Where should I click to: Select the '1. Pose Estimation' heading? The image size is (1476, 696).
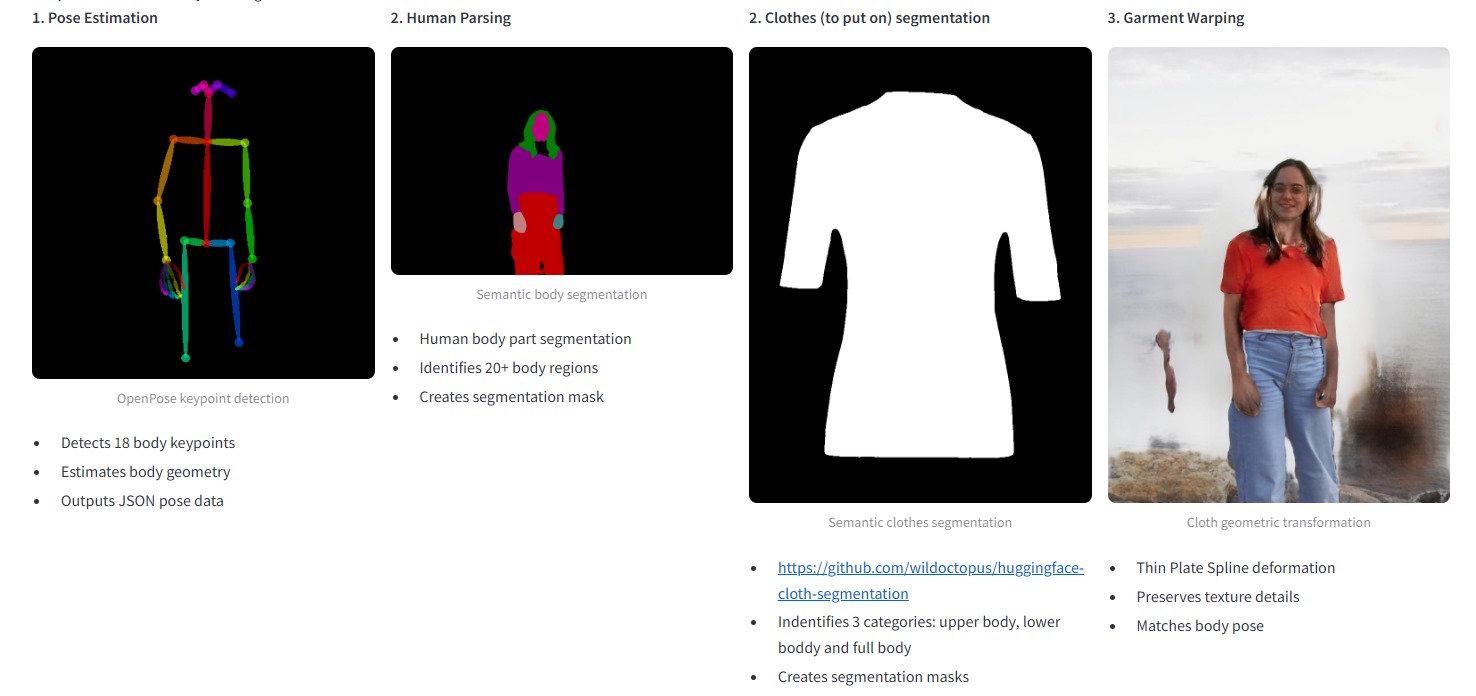95,18
